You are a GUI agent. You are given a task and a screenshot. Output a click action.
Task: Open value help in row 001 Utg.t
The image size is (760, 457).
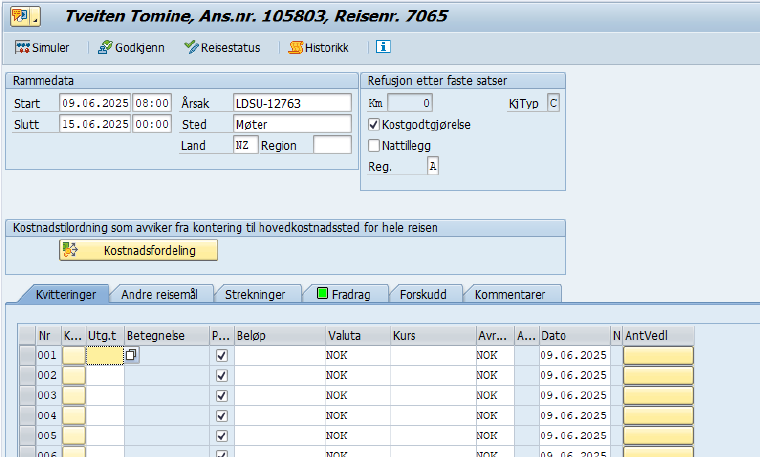[132, 355]
